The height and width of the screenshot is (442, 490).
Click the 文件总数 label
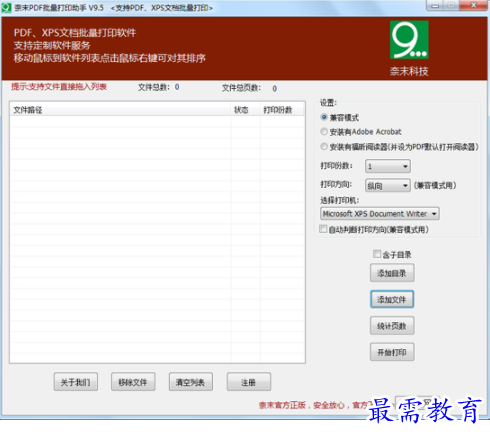[154, 87]
